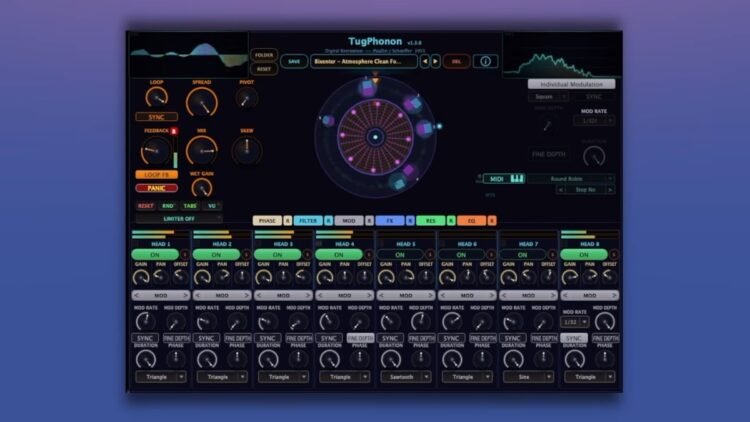The image size is (750, 422).
Task: Click the spectrum display at top right
Action: click(562, 55)
